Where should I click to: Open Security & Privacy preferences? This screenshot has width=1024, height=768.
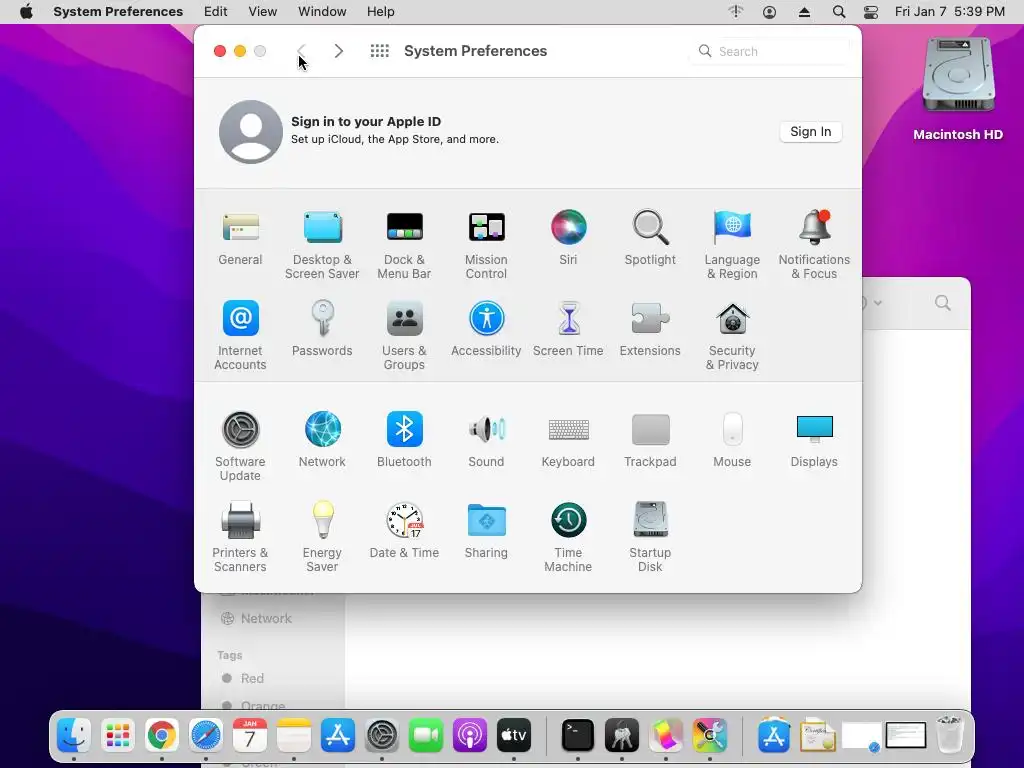click(x=732, y=336)
